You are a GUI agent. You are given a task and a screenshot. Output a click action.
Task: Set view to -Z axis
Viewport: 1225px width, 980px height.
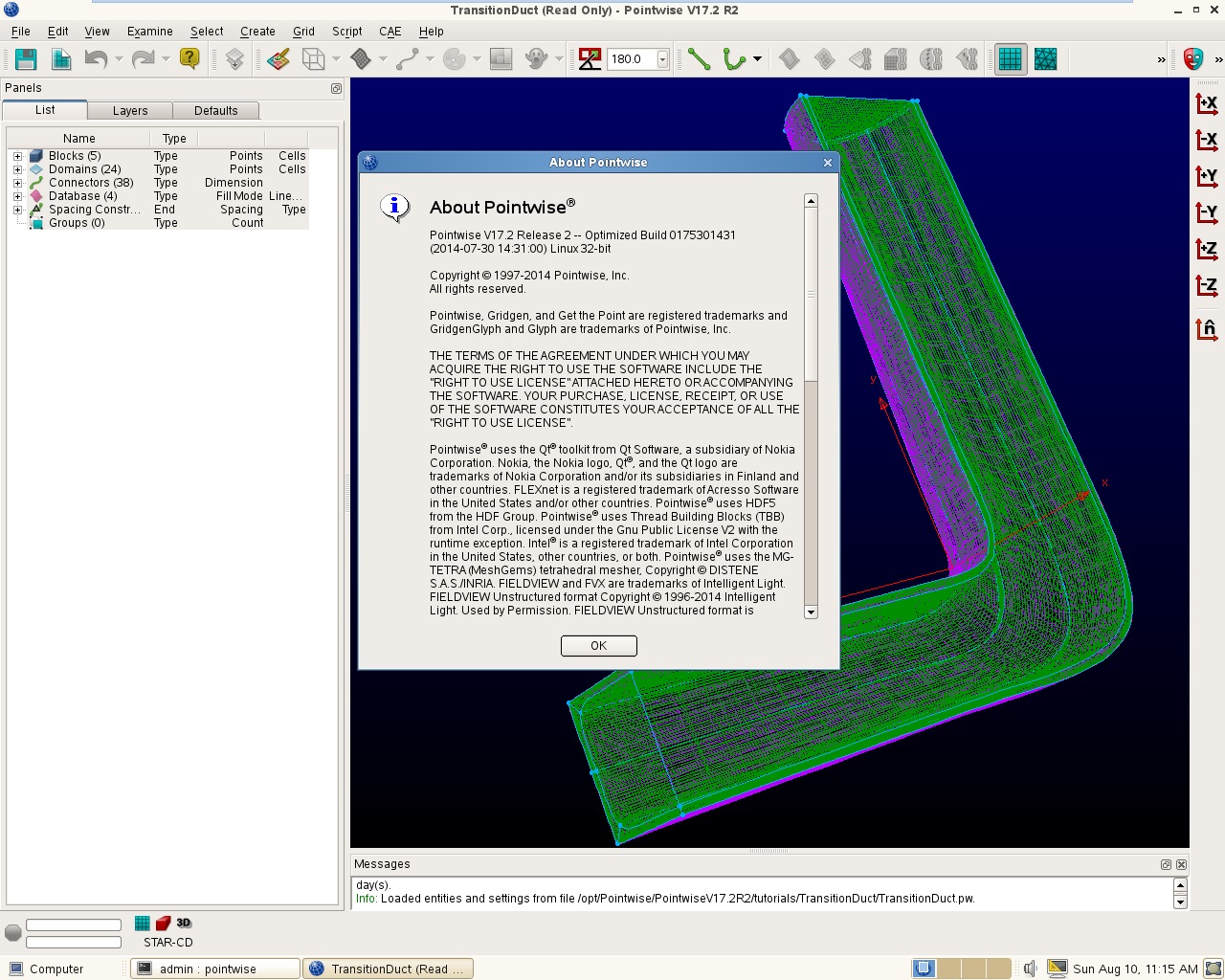point(1207,285)
